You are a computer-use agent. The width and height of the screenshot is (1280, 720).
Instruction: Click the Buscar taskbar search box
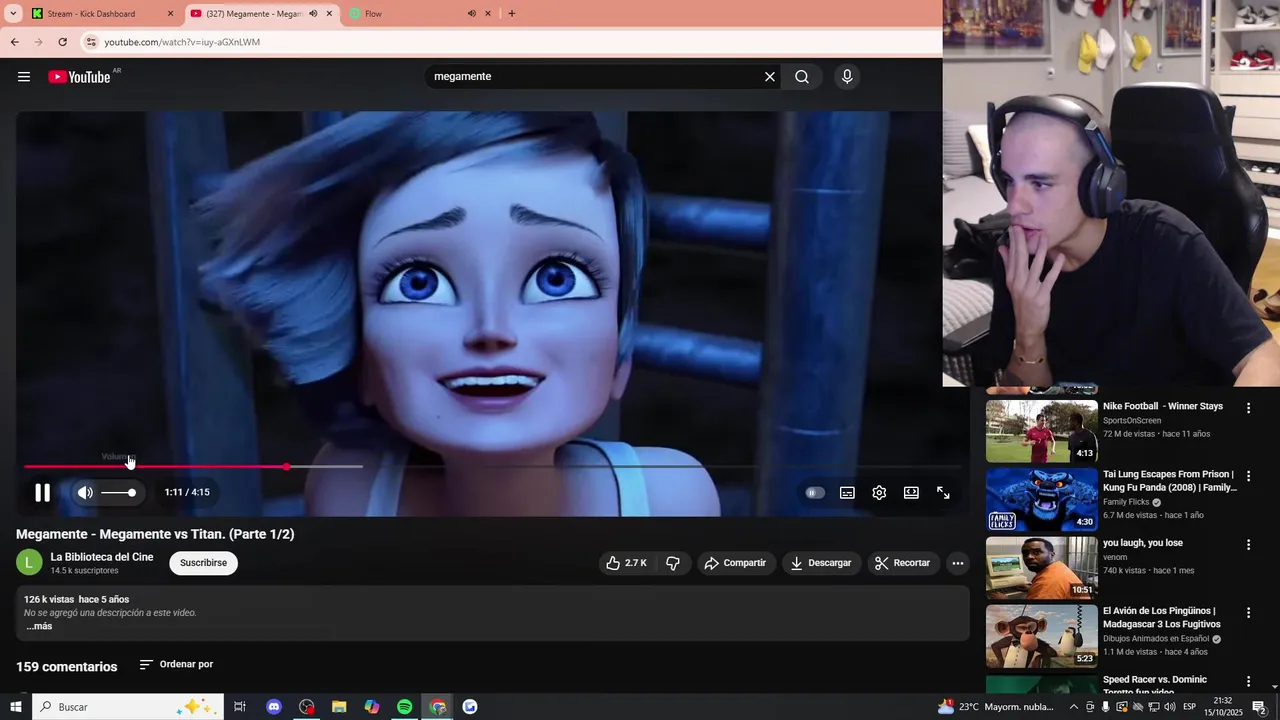tap(128, 707)
